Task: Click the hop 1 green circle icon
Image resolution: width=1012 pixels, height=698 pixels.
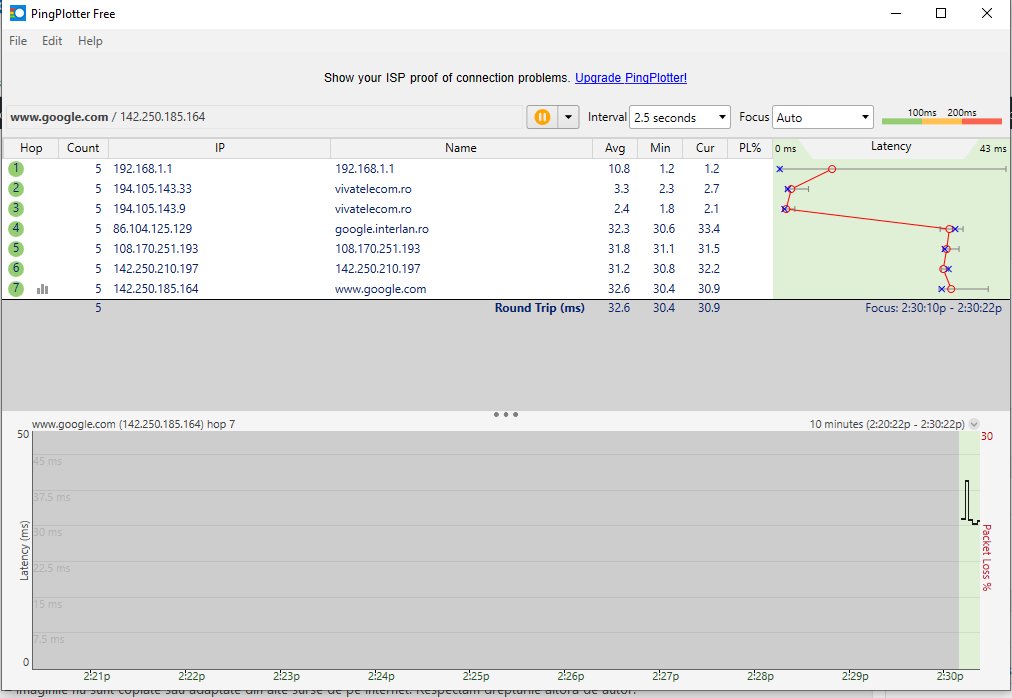Action: [x=16, y=169]
